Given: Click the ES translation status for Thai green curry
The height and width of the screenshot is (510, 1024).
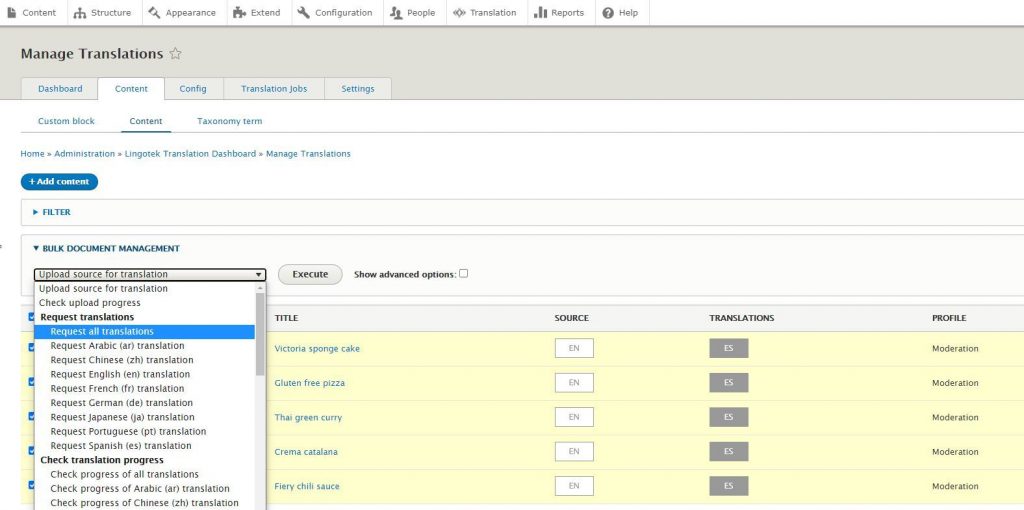Looking at the screenshot, I should [729, 417].
